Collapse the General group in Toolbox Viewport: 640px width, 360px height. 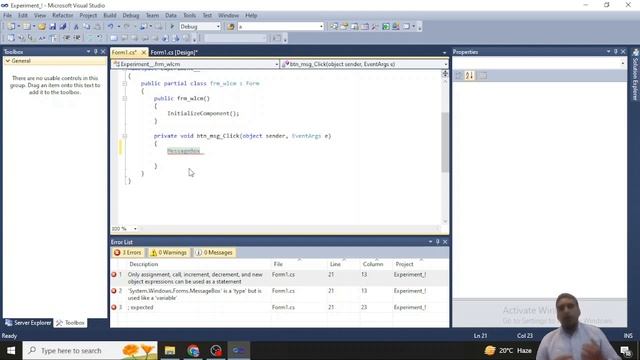pyautogui.click(x=7, y=61)
